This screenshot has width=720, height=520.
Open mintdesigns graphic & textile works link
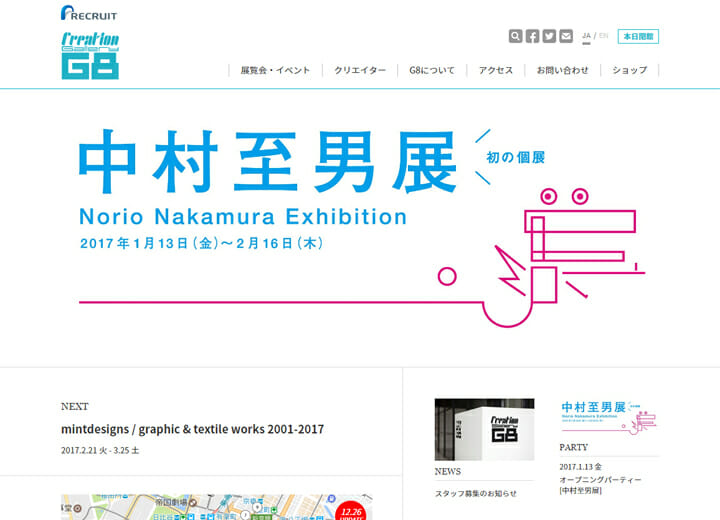[x=192, y=429]
